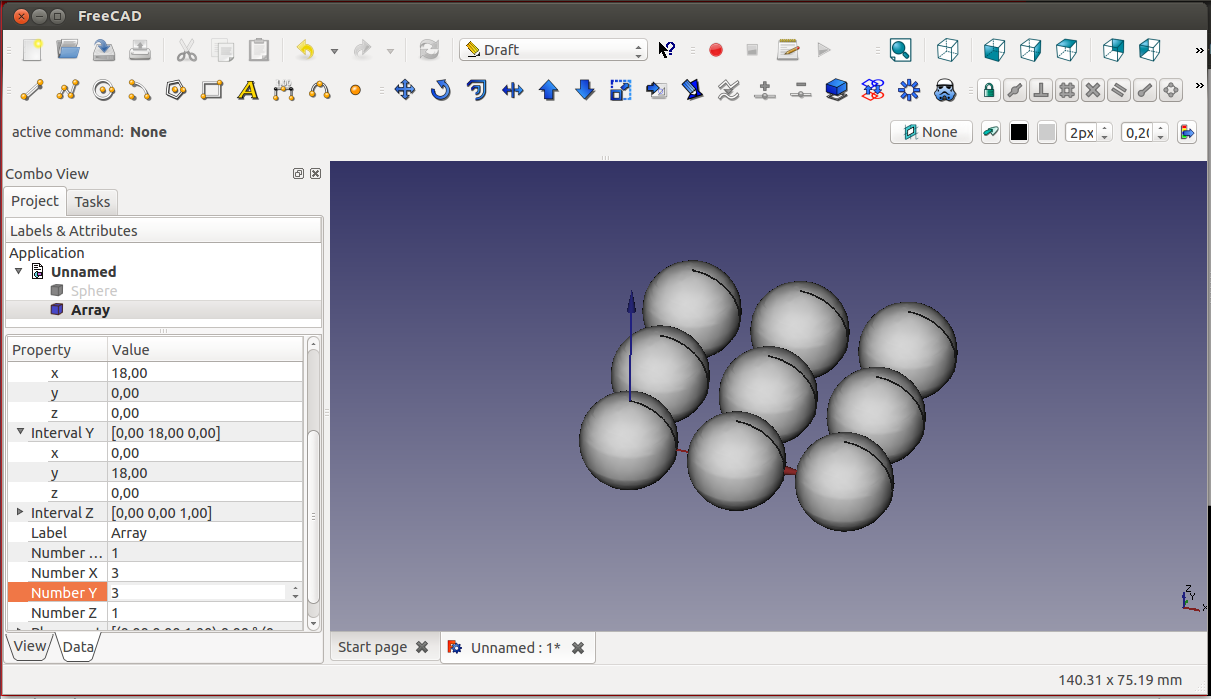Image resolution: width=1211 pixels, height=699 pixels.
Task: Open the Start page tab
Action: click(372, 647)
